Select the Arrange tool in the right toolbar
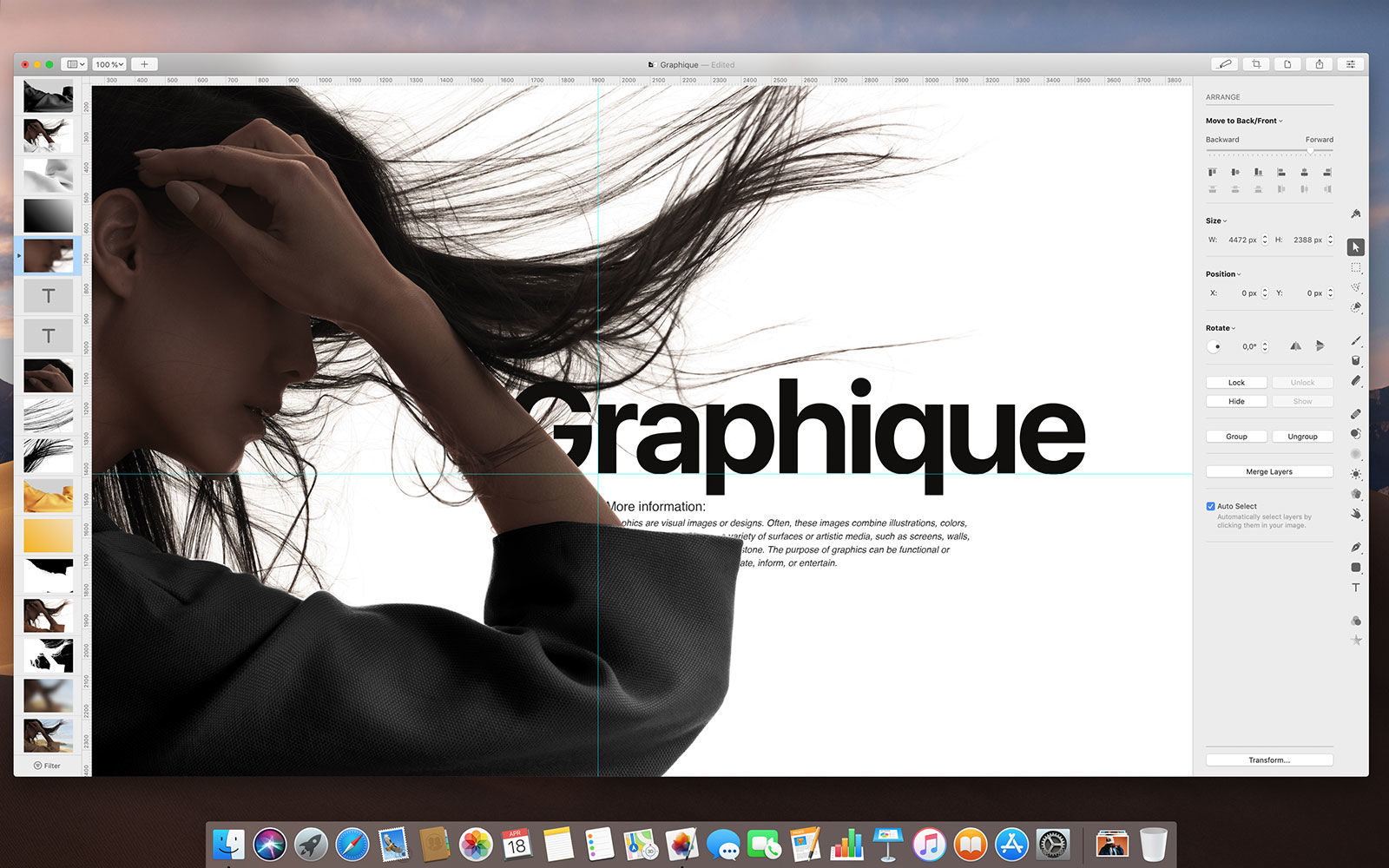This screenshot has width=1389, height=868. point(1355,247)
